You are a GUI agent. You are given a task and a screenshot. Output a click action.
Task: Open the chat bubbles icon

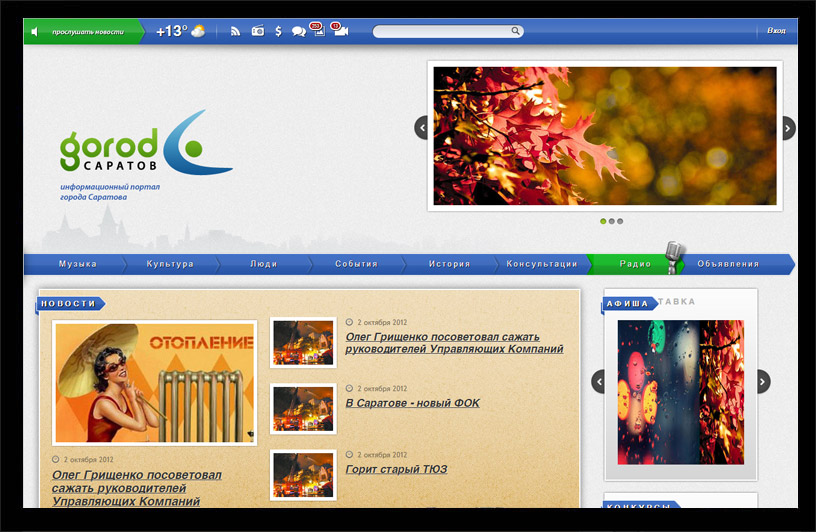tap(298, 32)
